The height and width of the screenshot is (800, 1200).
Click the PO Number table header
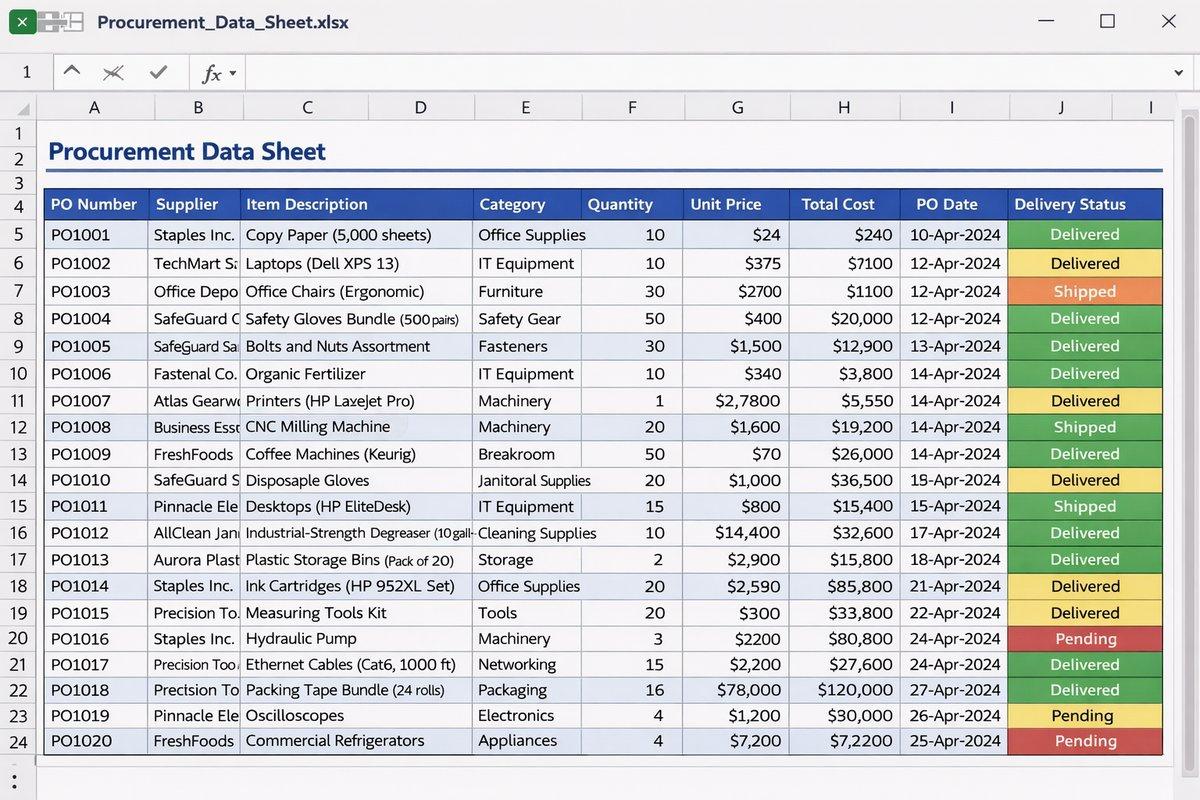click(96, 204)
